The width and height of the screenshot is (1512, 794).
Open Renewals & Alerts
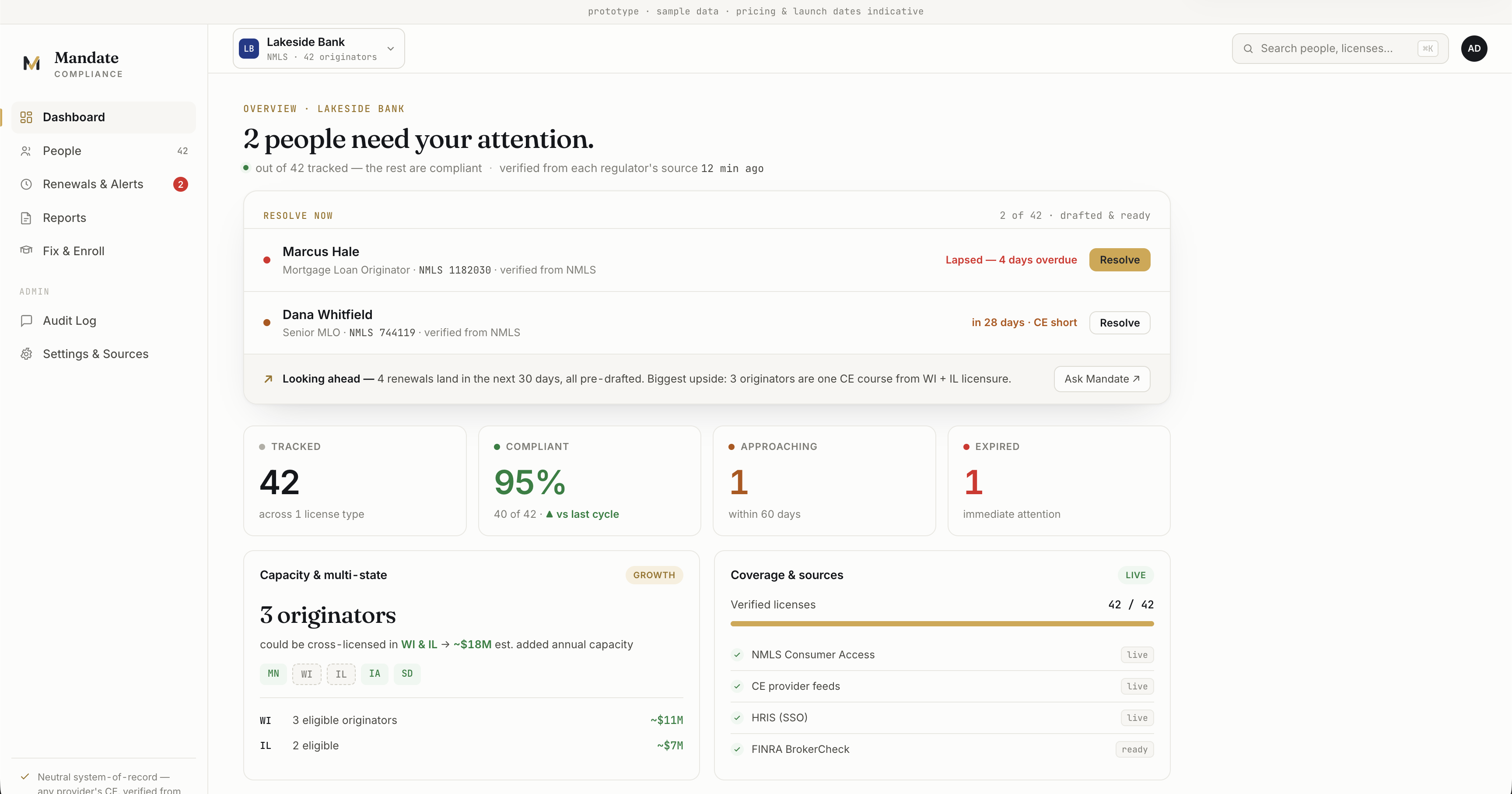(x=104, y=184)
